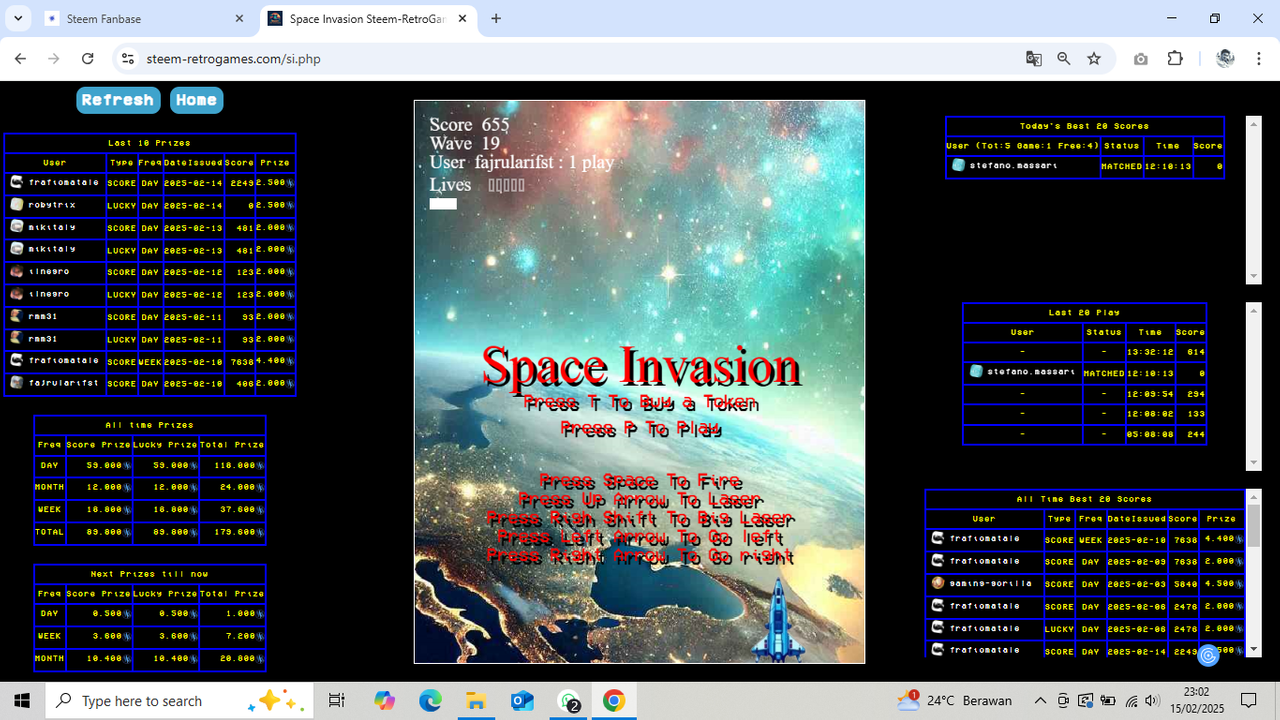Click the MATCHED status in Today's Best Scores
This screenshot has height=720, width=1280.
pyautogui.click(x=1121, y=166)
